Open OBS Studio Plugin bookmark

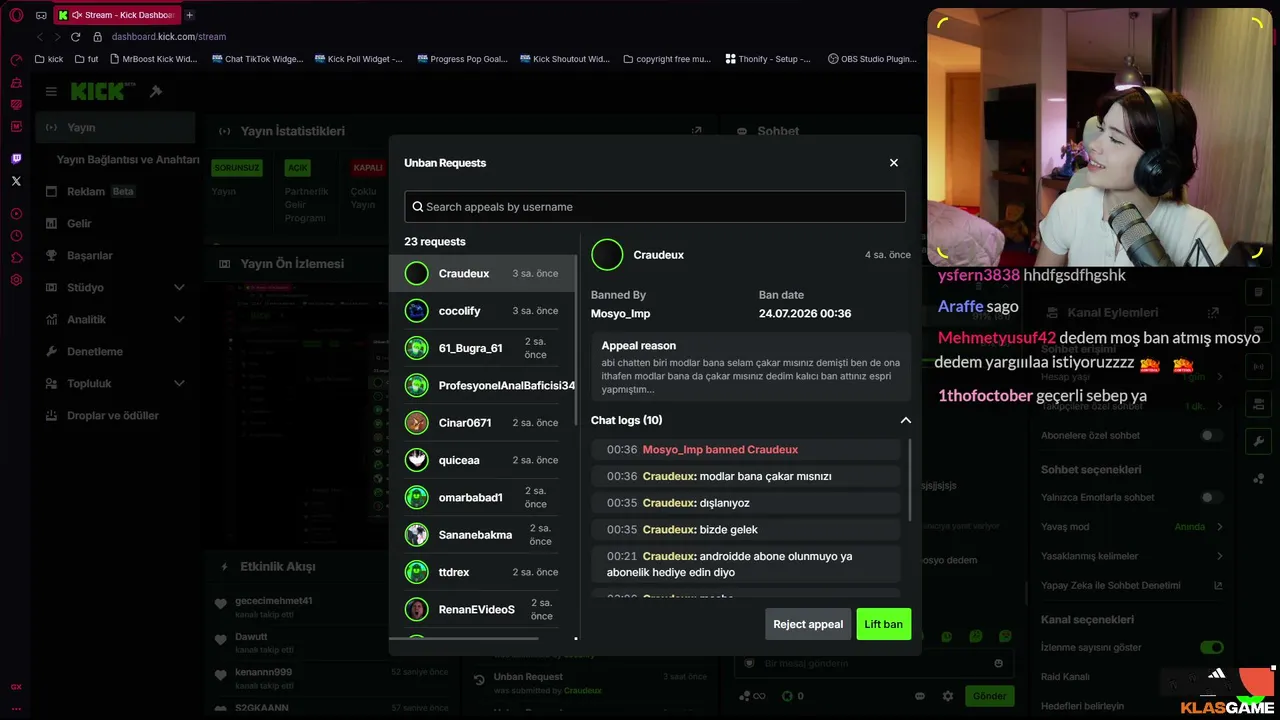[872, 59]
